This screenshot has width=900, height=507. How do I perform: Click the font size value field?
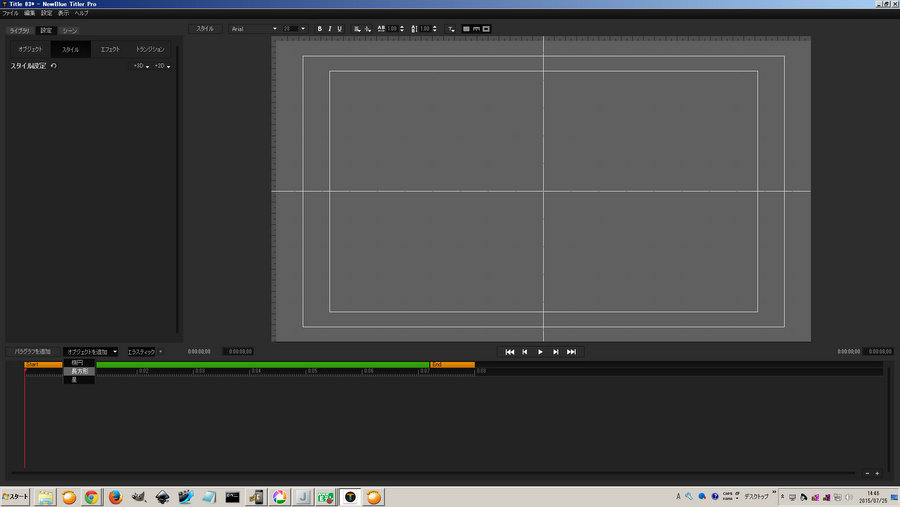click(290, 29)
